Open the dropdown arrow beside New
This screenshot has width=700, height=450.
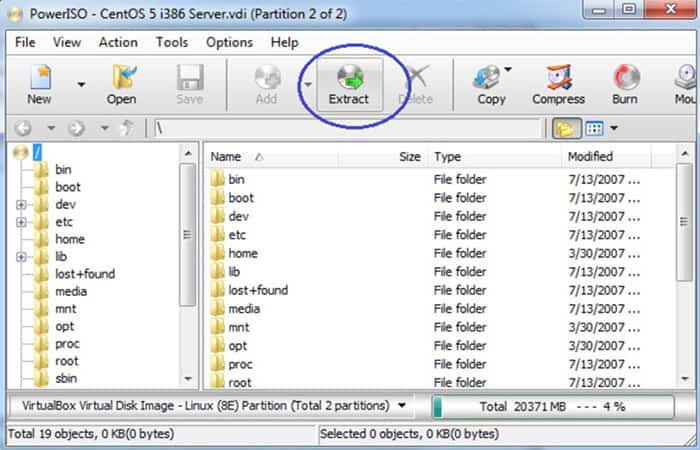tap(81, 84)
